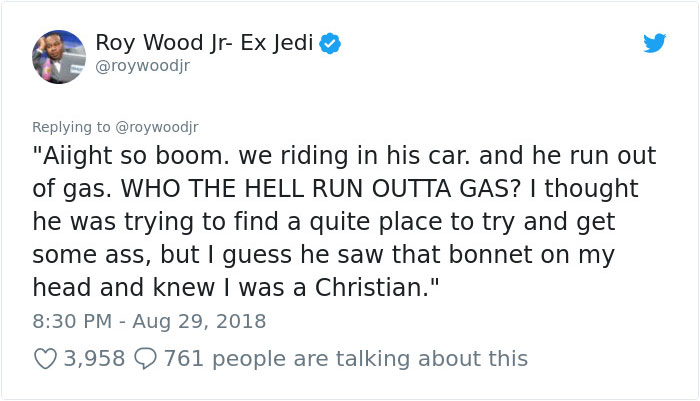This screenshot has width=700, height=401.
Task: Open Roy Wood Jr's profile picture
Action: 57,58
